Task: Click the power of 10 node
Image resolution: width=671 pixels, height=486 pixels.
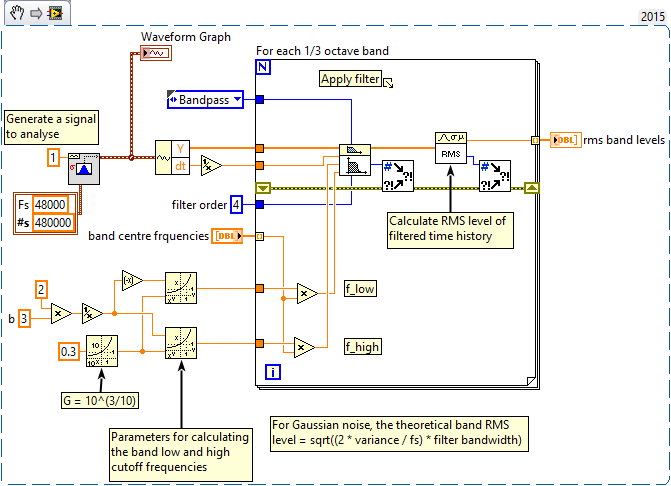Action: (102, 351)
